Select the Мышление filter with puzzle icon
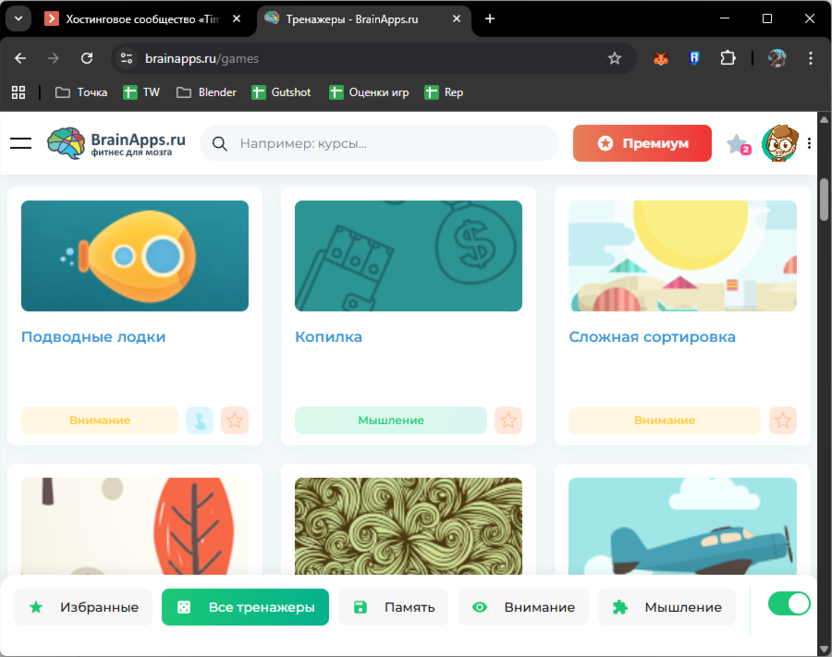Viewport: 832px width, 657px height. 666,606
